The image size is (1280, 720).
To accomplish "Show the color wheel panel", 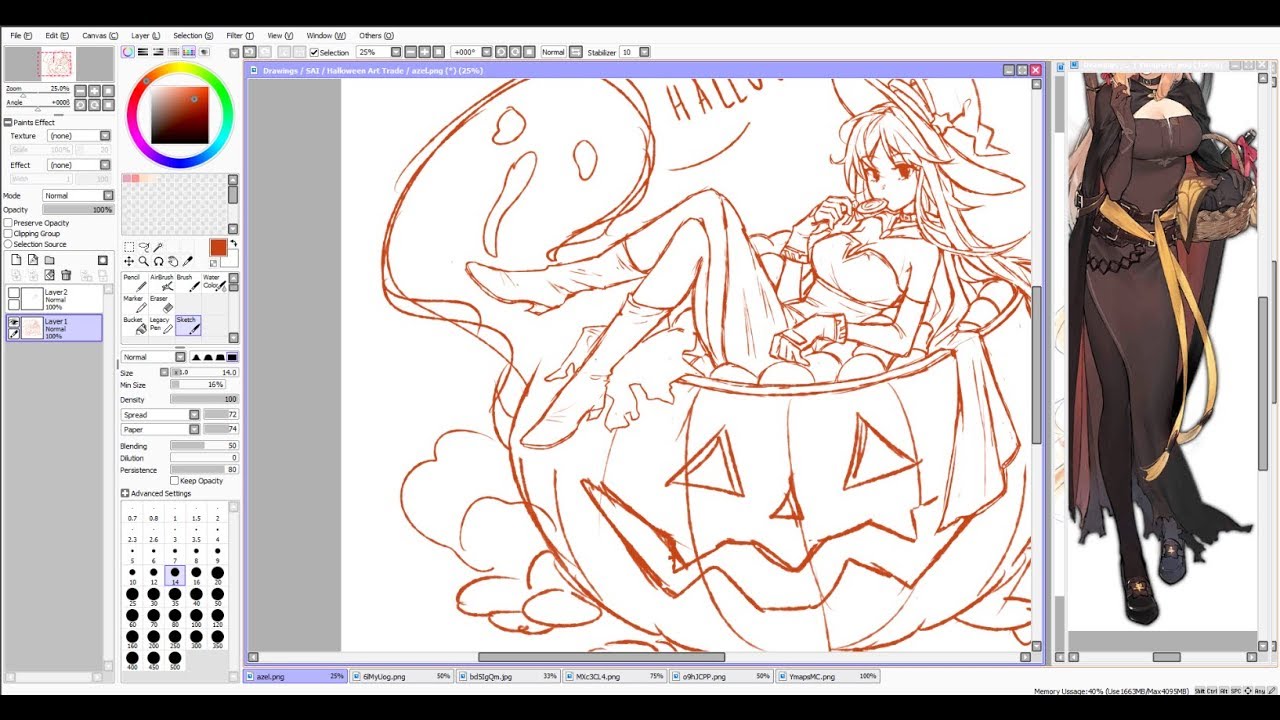I will pos(128,52).
